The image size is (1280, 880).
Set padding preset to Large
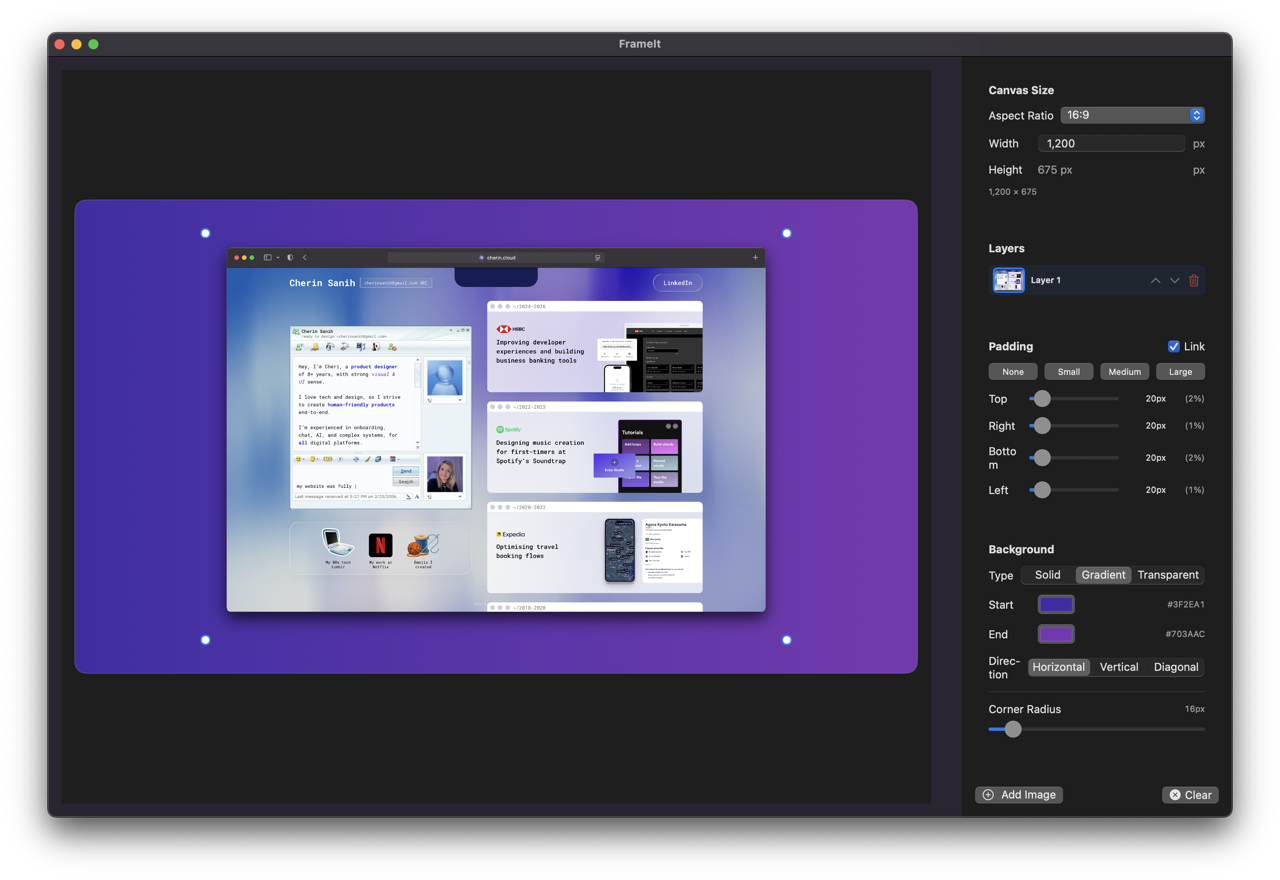tap(1181, 372)
